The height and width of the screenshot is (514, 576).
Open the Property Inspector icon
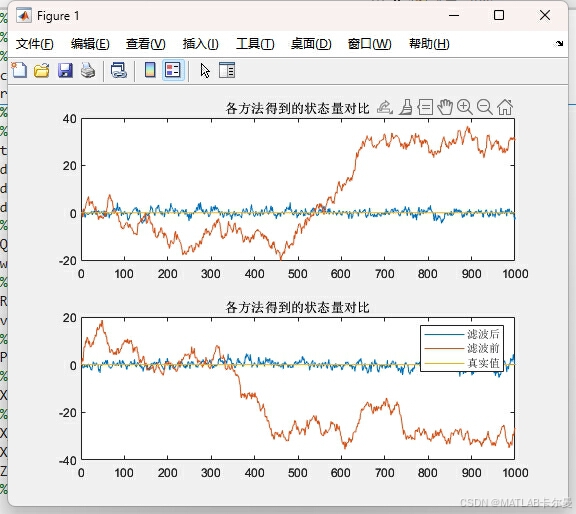227,70
